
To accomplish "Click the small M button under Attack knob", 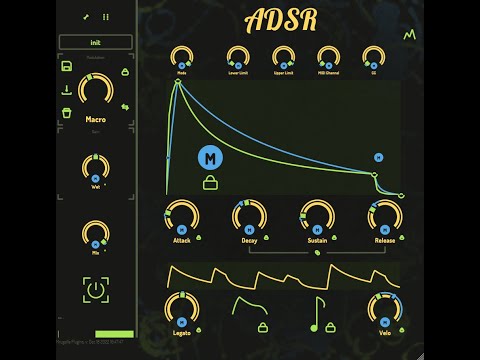I will 182,230.
